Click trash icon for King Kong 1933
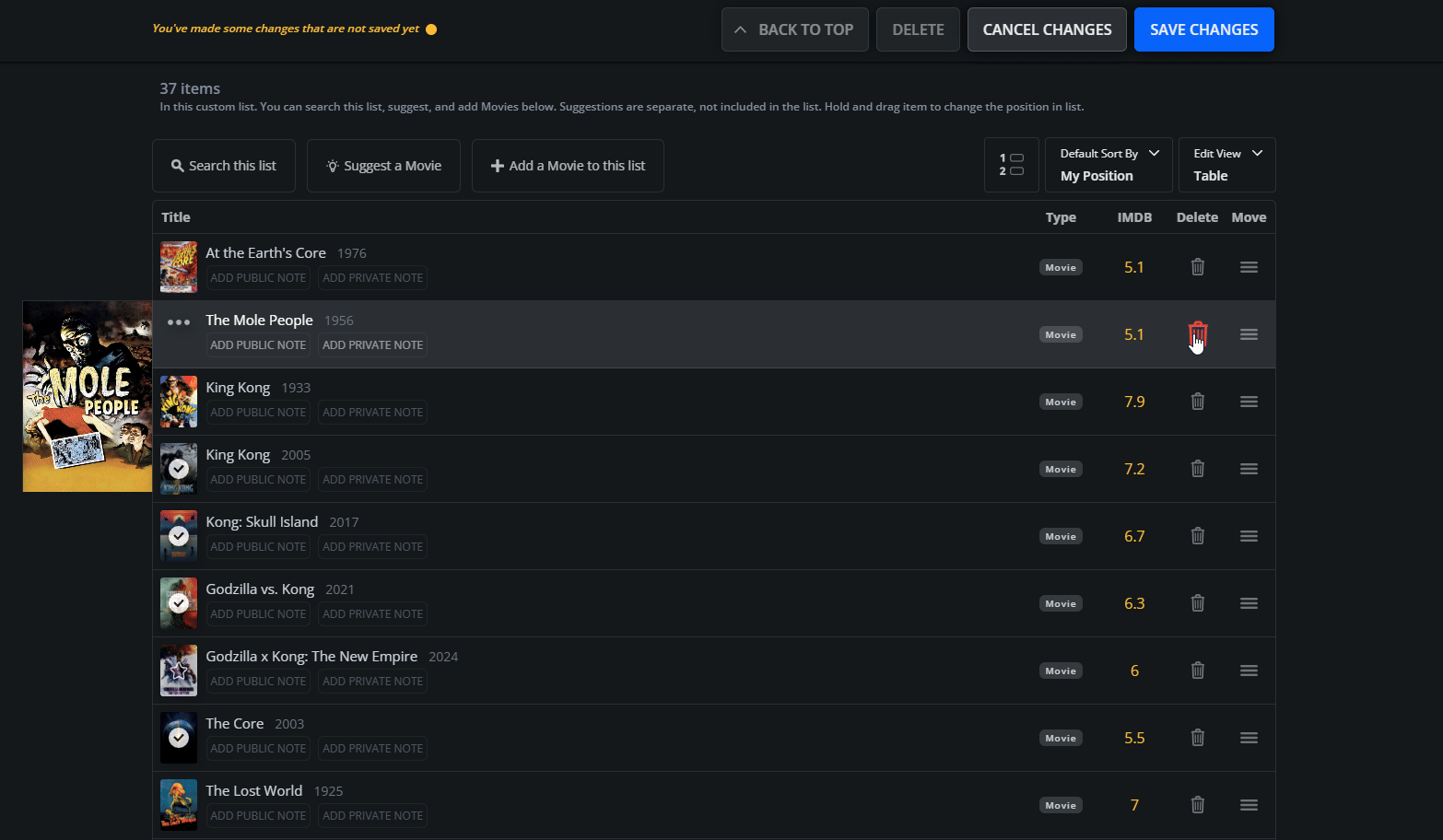 1197,402
